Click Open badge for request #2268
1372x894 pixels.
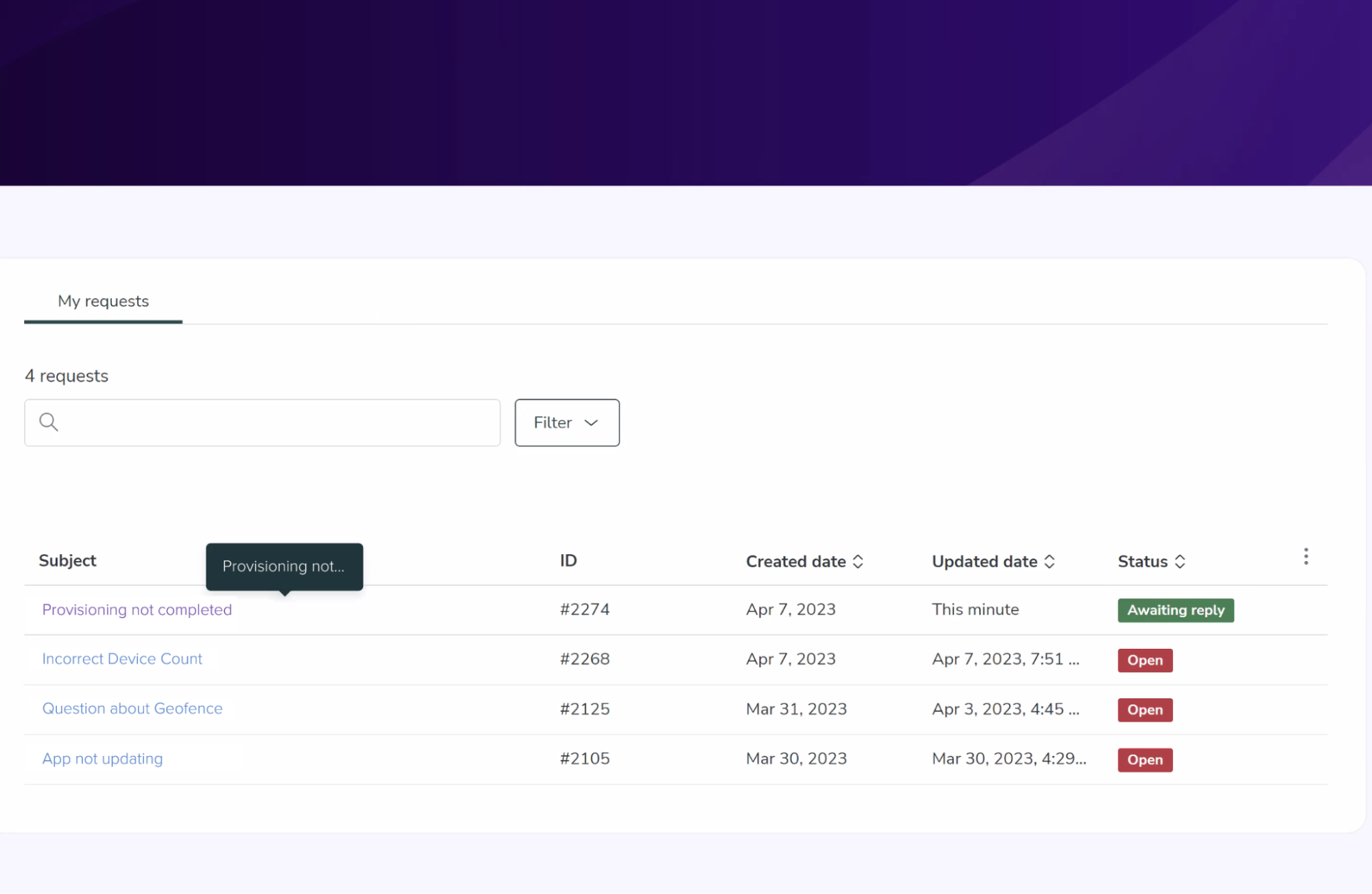click(1144, 661)
